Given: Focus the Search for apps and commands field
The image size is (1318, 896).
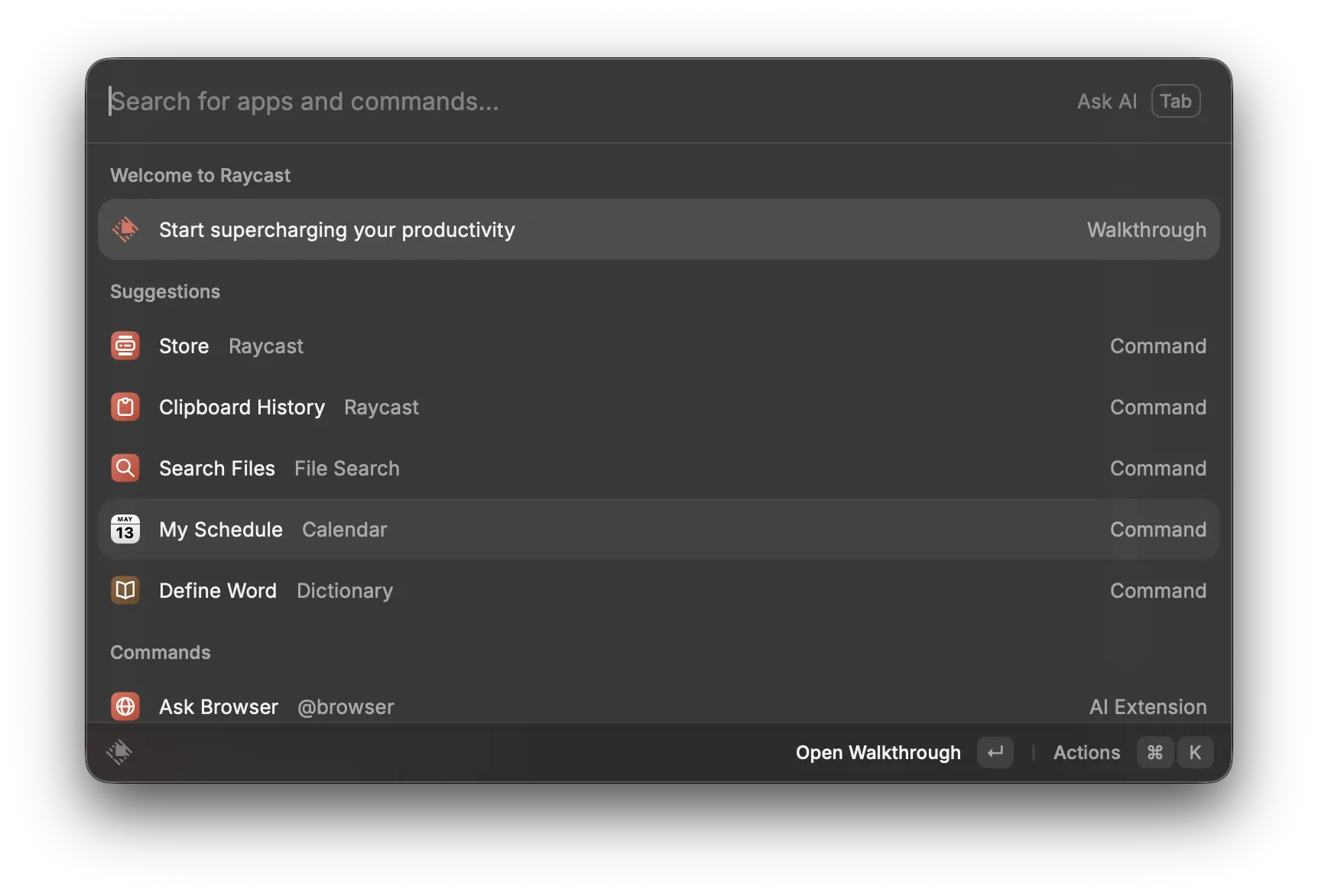Looking at the screenshot, I should coord(581,101).
